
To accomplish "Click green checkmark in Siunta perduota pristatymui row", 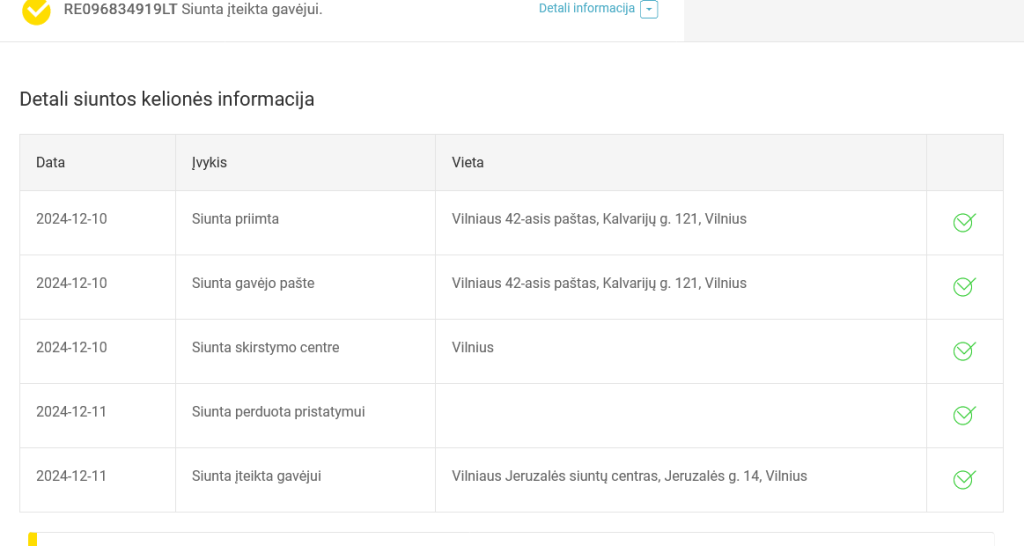I will 964,415.
